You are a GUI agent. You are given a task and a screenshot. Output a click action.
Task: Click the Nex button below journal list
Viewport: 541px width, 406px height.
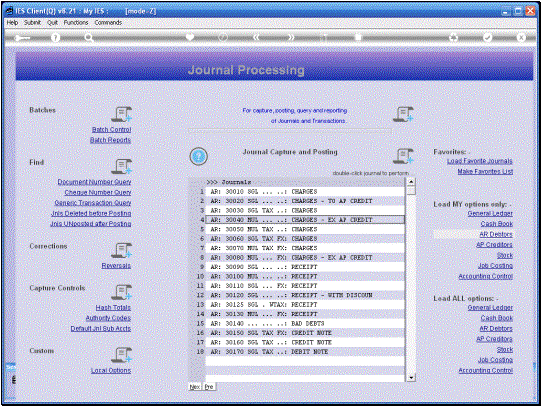coord(195,387)
